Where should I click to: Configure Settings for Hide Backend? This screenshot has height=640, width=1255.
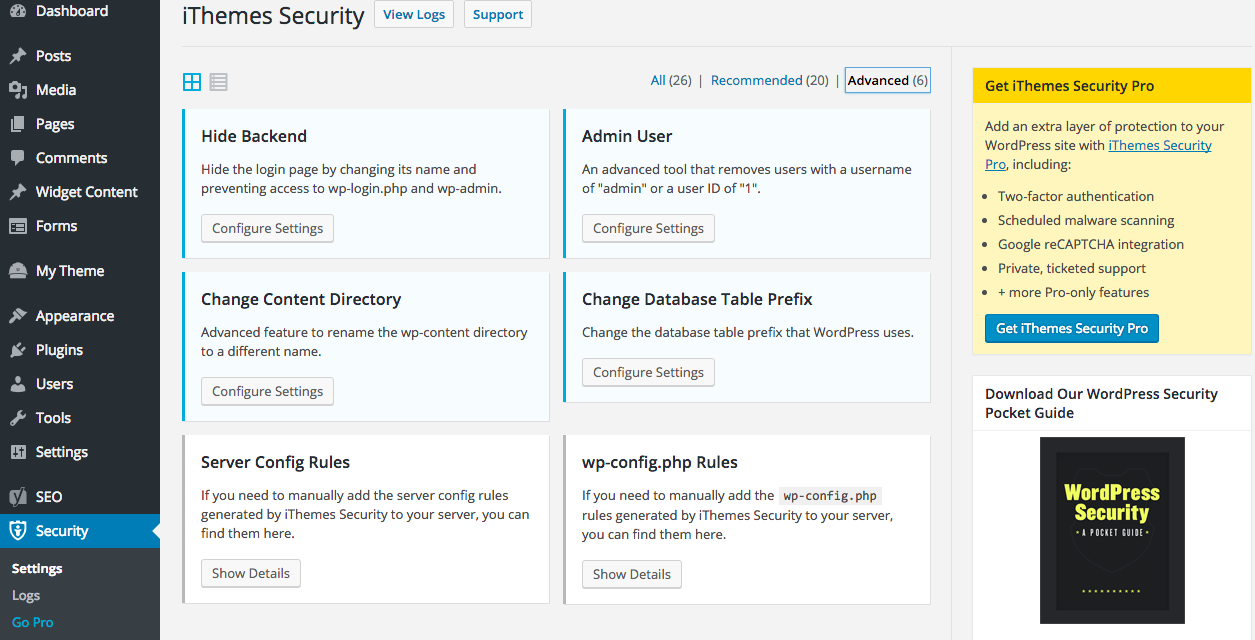[x=267, y=228]
